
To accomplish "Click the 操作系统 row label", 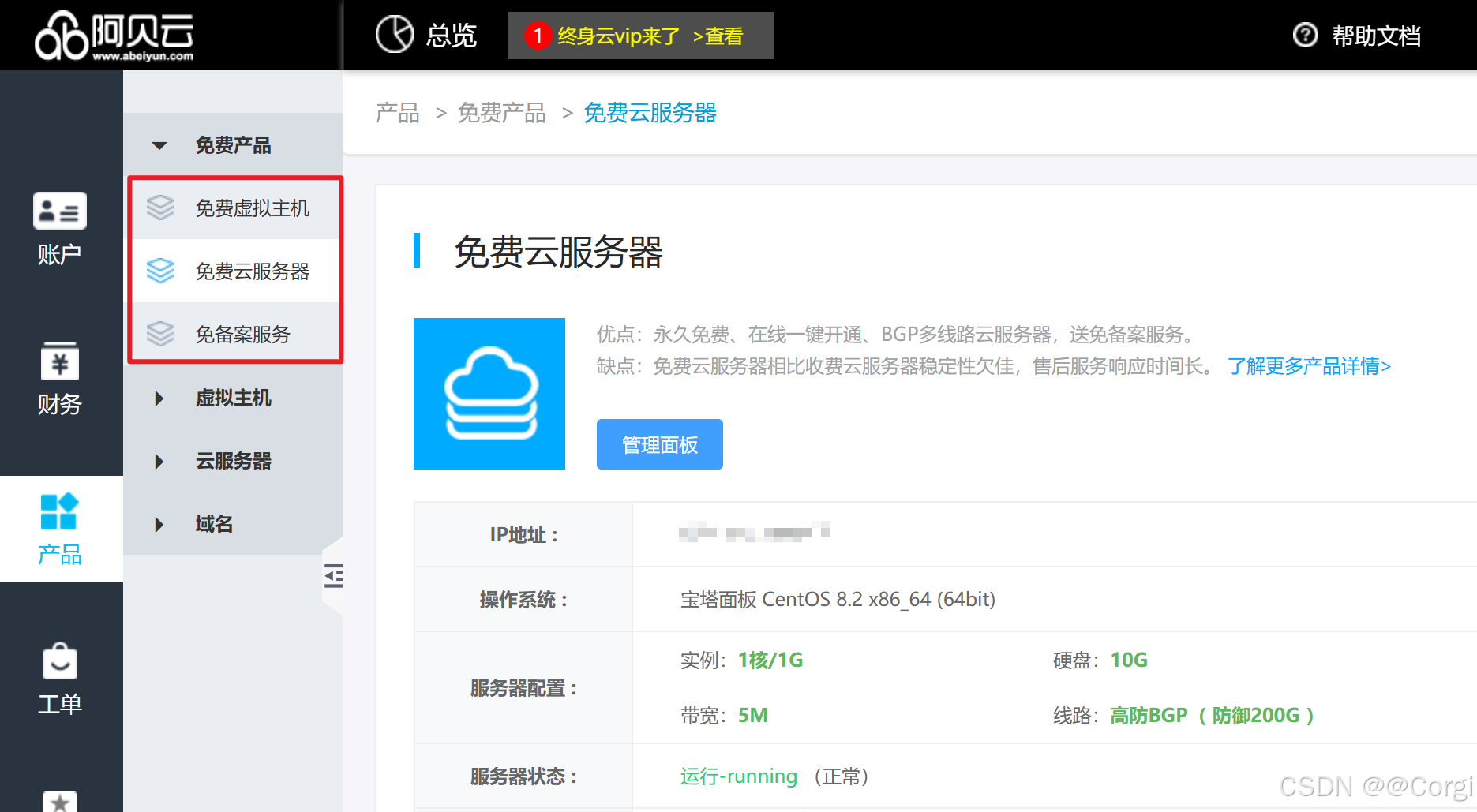I will pyautogui.click(x=524, y=600).
